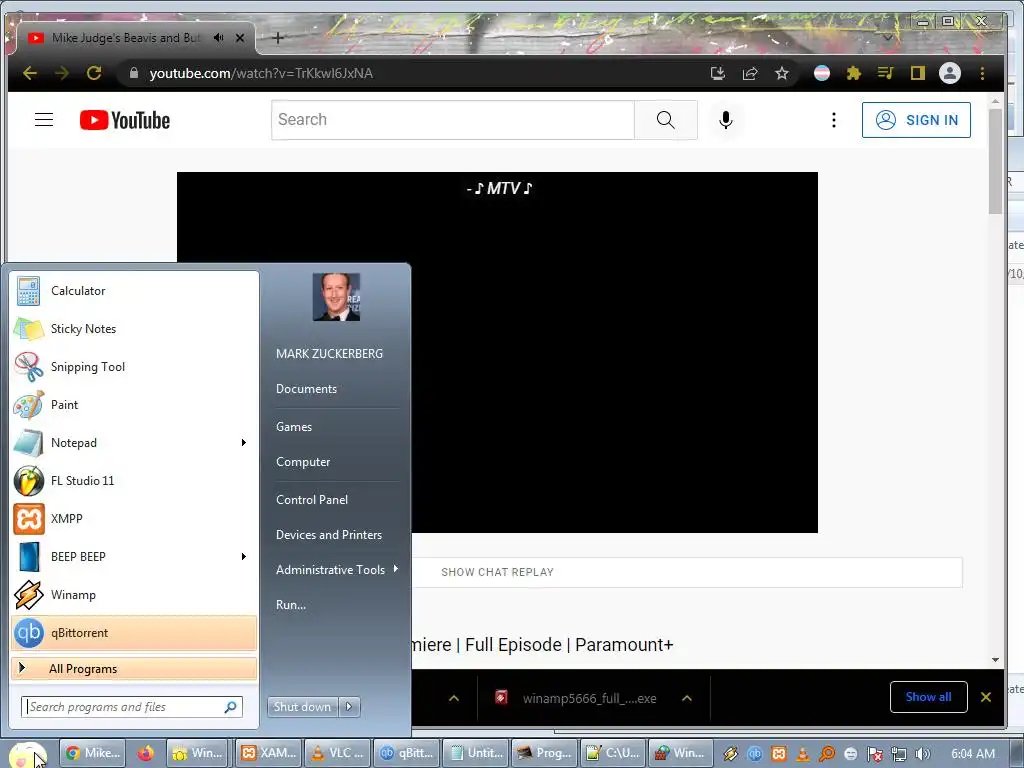Expand All Programs list
This screenshot has height=768, width=1024.
coord(134,668)
